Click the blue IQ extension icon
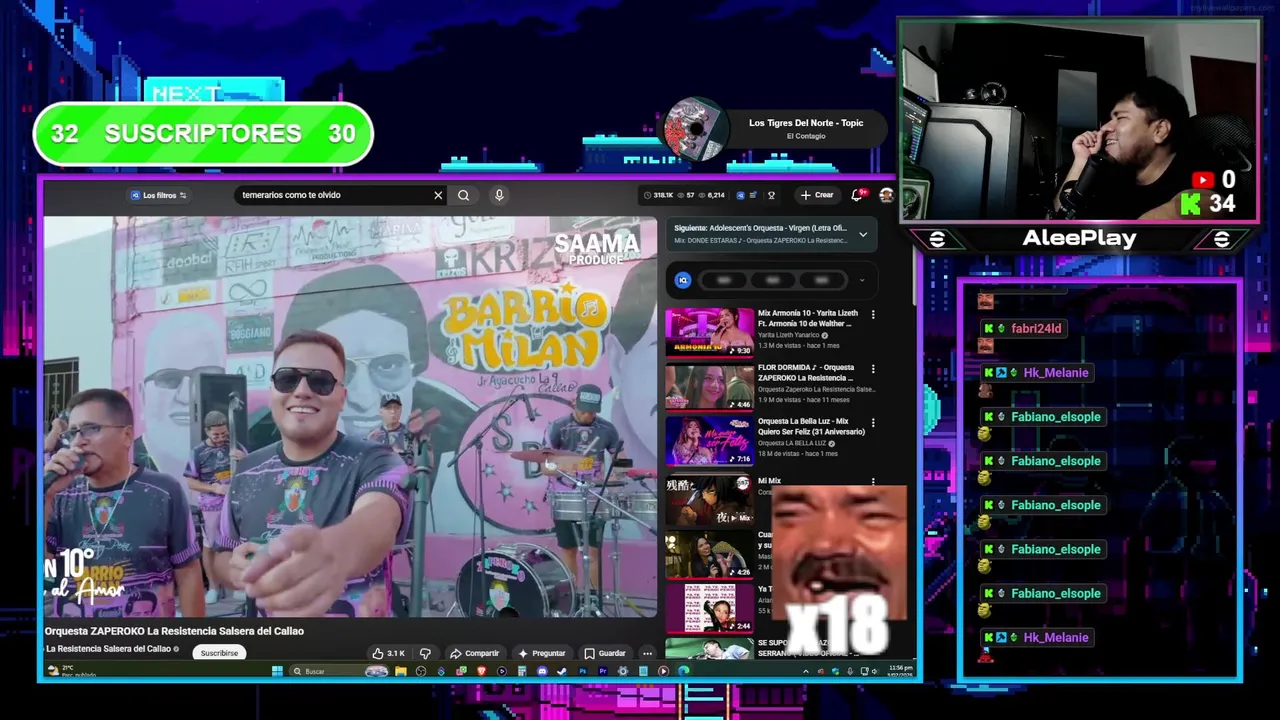This screenshot has height=720, width=1280. coord(683,280)
